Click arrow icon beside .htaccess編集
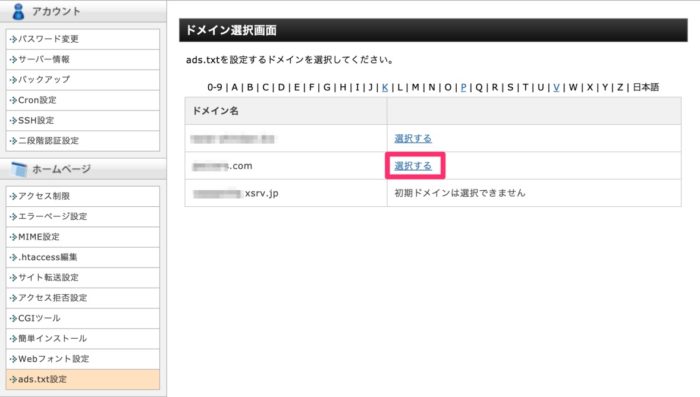Screen dimensions: 700x397 [13, 258]
